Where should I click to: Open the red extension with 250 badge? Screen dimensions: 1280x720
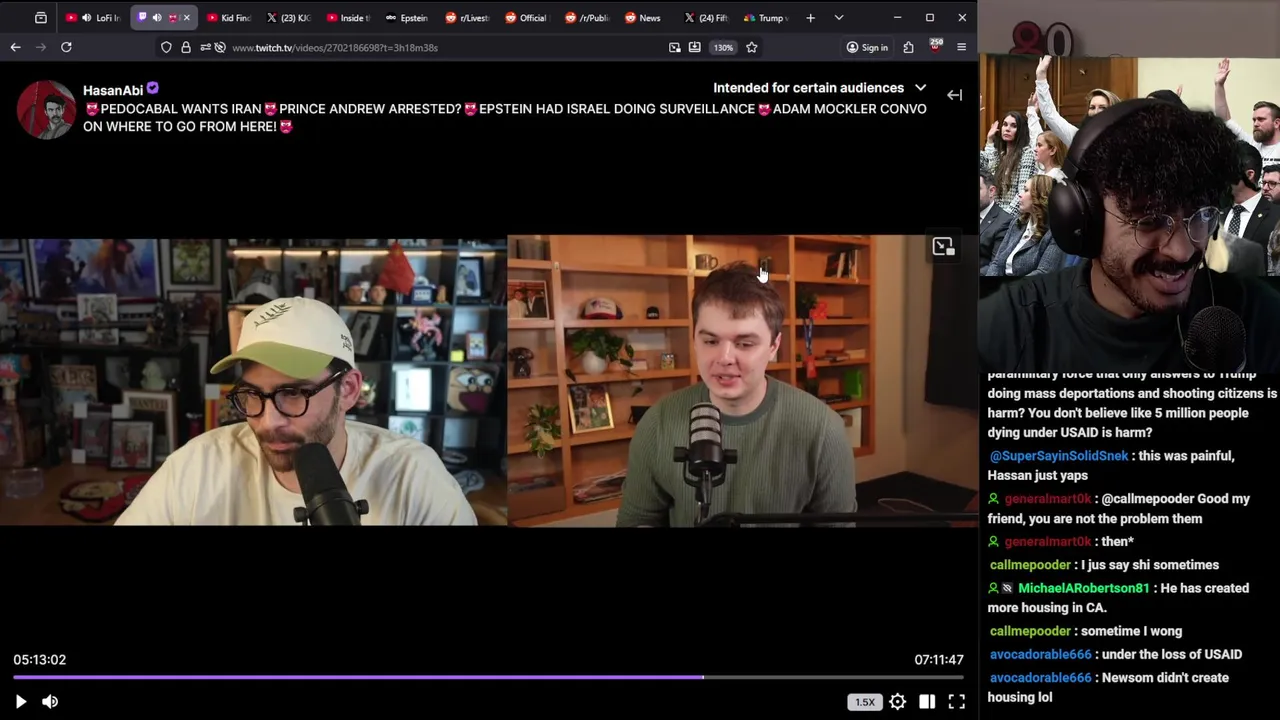click(936, 46)
